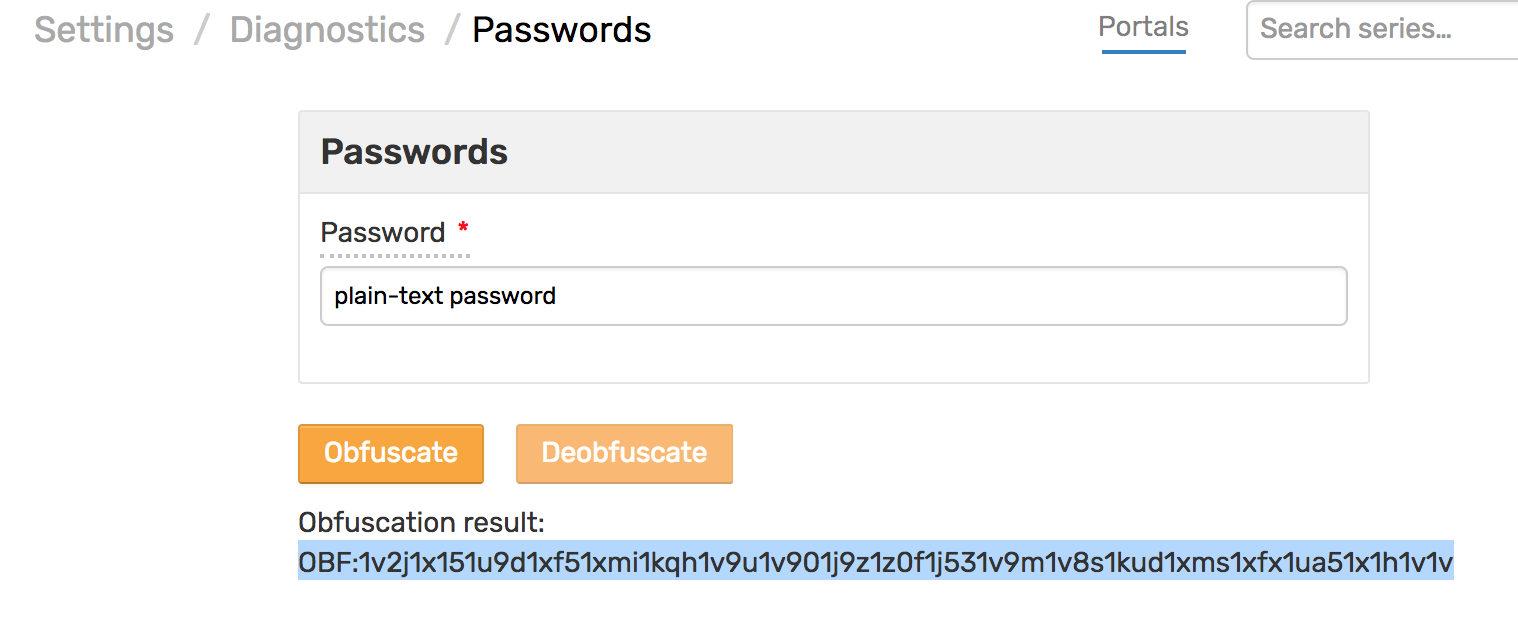Go to the Settings breadcrumb

point(104,30)
